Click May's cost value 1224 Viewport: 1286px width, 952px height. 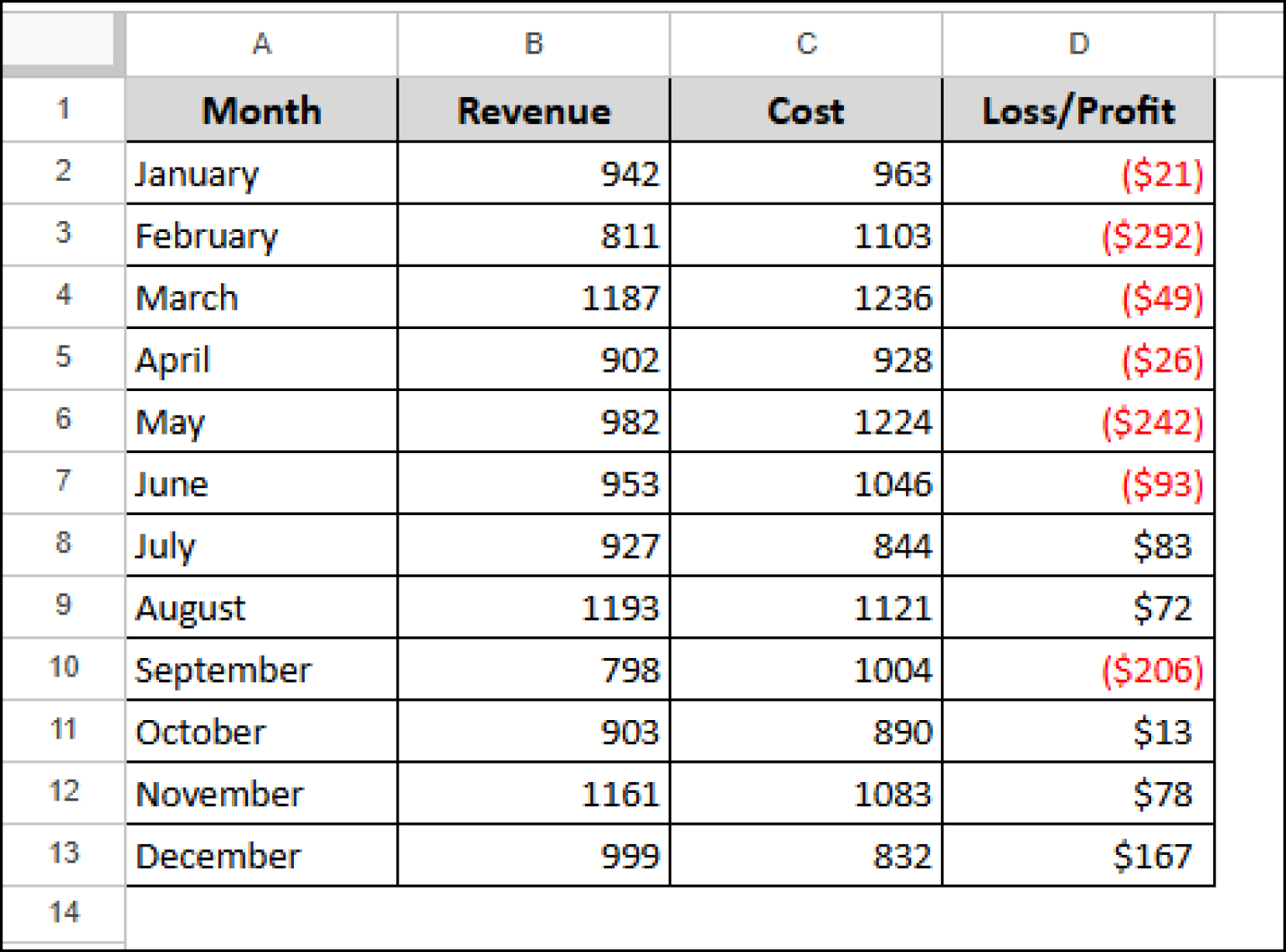click(x=805, y=421)
